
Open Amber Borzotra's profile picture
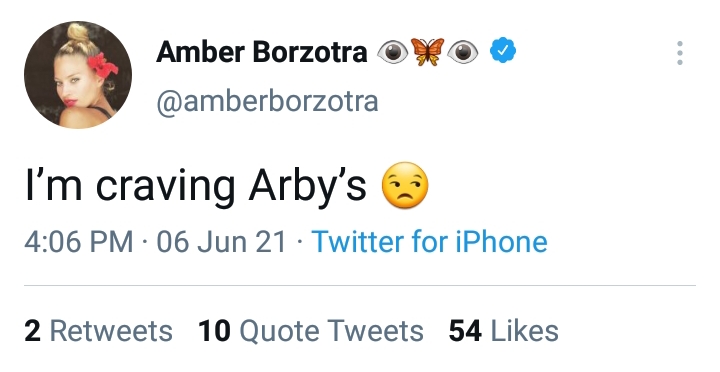(x=78, y=75)
